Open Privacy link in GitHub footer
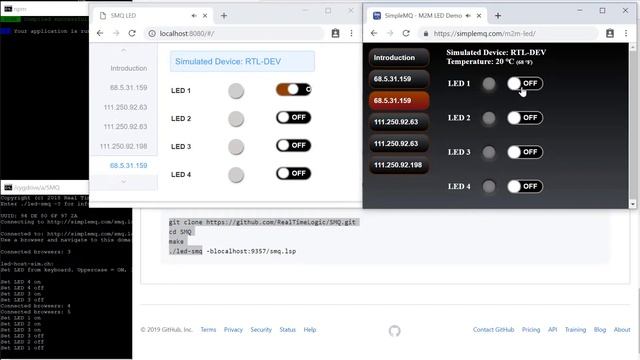Screen dimensions: 640x360 click(x=233, y=329)
